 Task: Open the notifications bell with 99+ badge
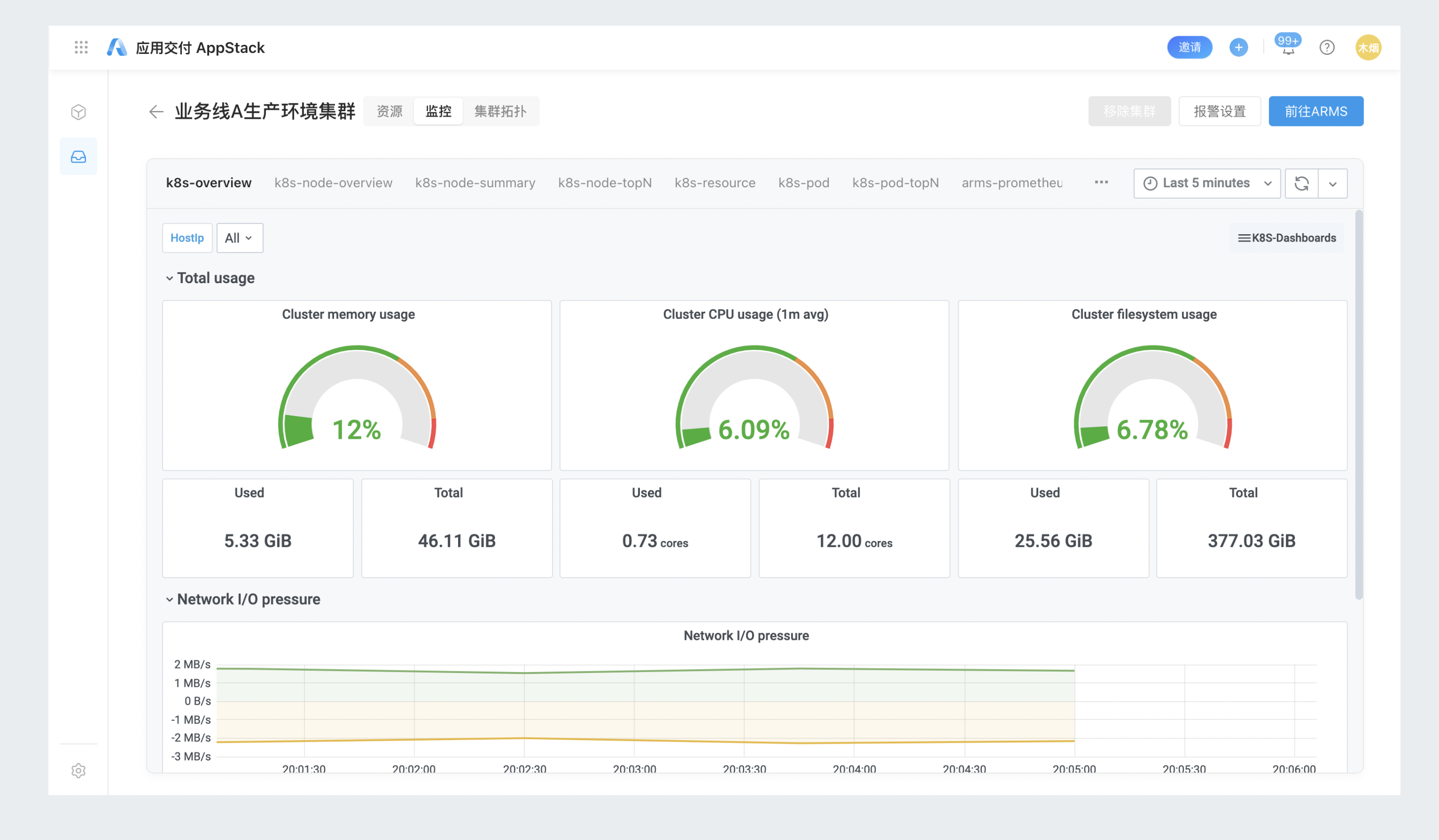(1288, 45)
